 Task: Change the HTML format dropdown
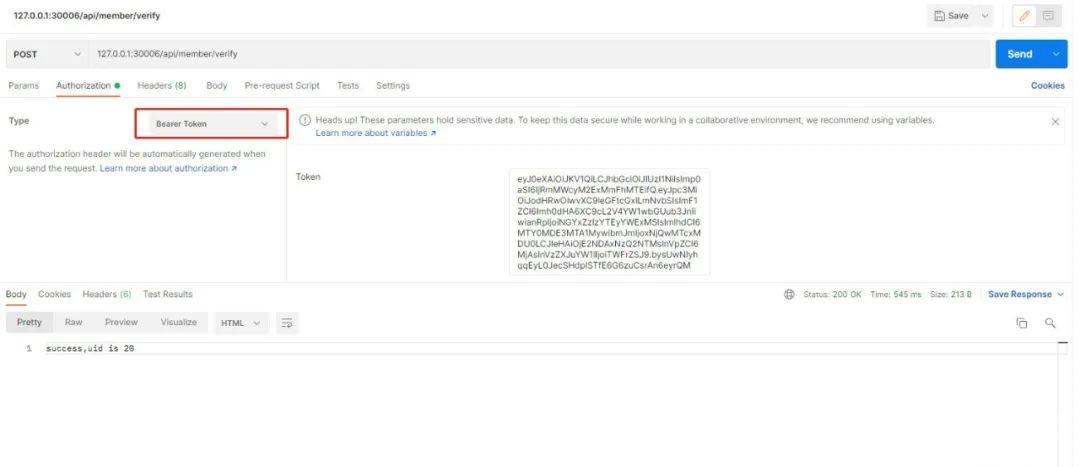coord(240,322)
